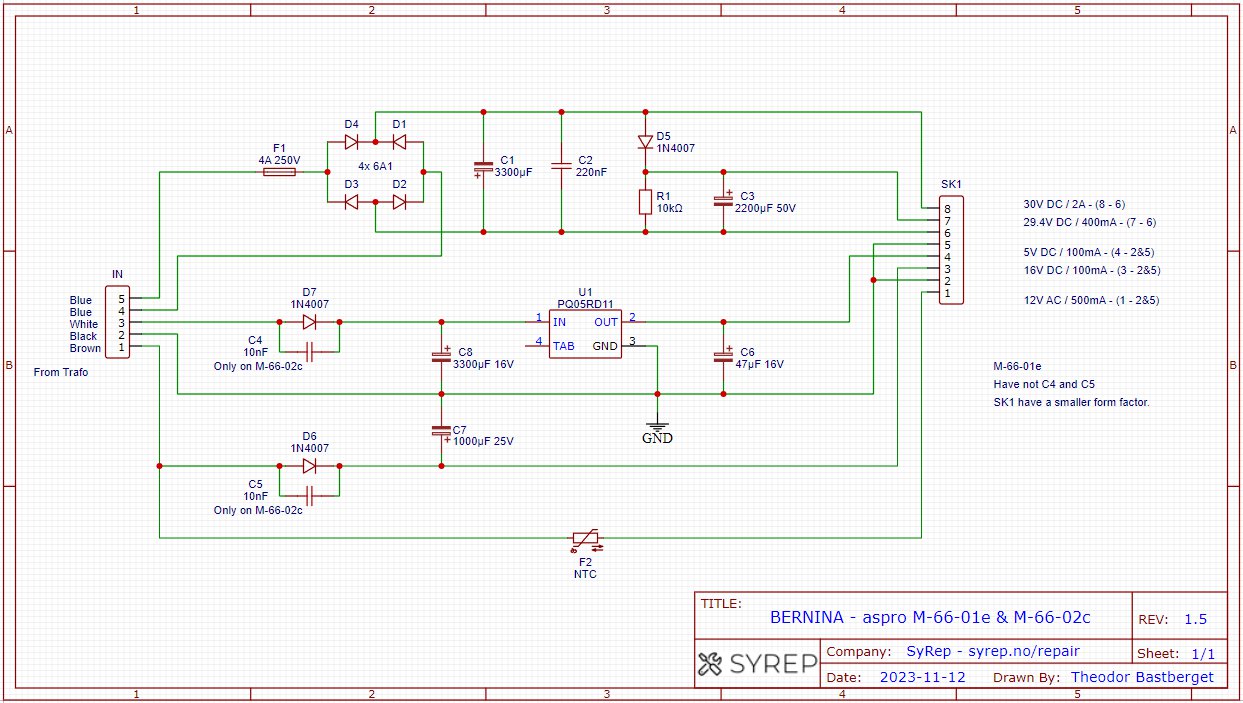Select the C7 1000µF 25V capacitor
The height and width of the screenshot is (703, 1243).
point(441,430)
